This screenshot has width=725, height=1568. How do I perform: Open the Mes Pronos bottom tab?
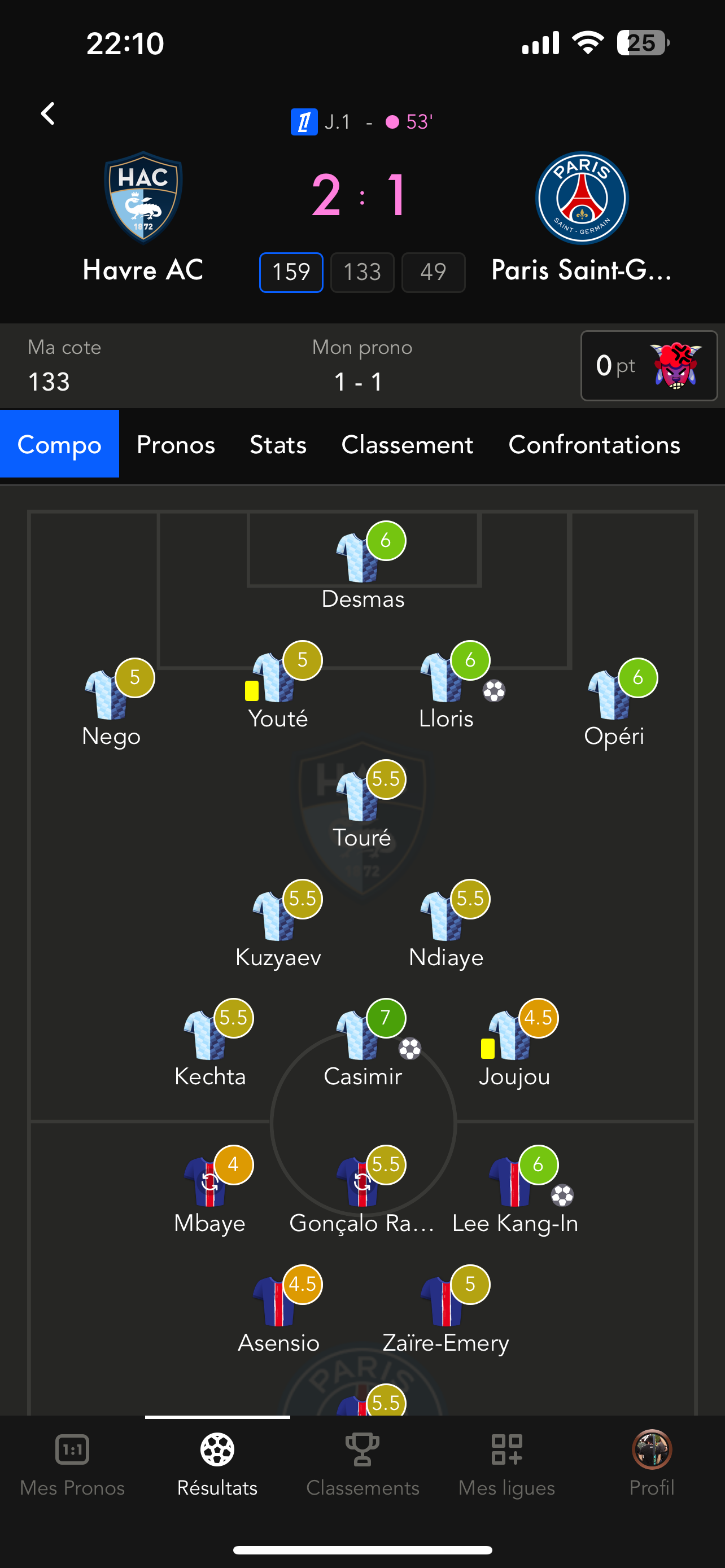point(72,1464)
